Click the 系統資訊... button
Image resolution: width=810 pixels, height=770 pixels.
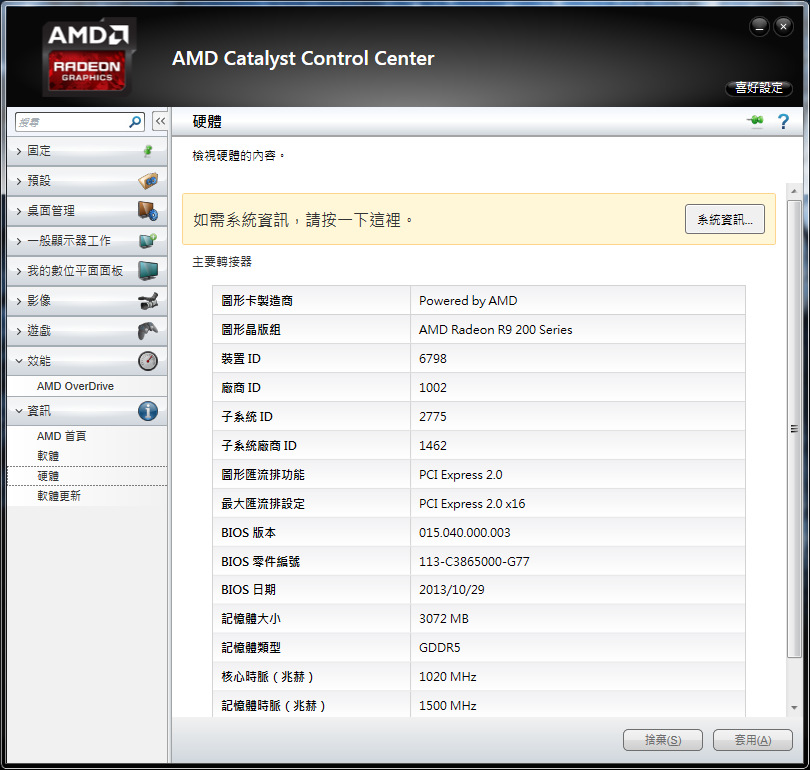725,219
